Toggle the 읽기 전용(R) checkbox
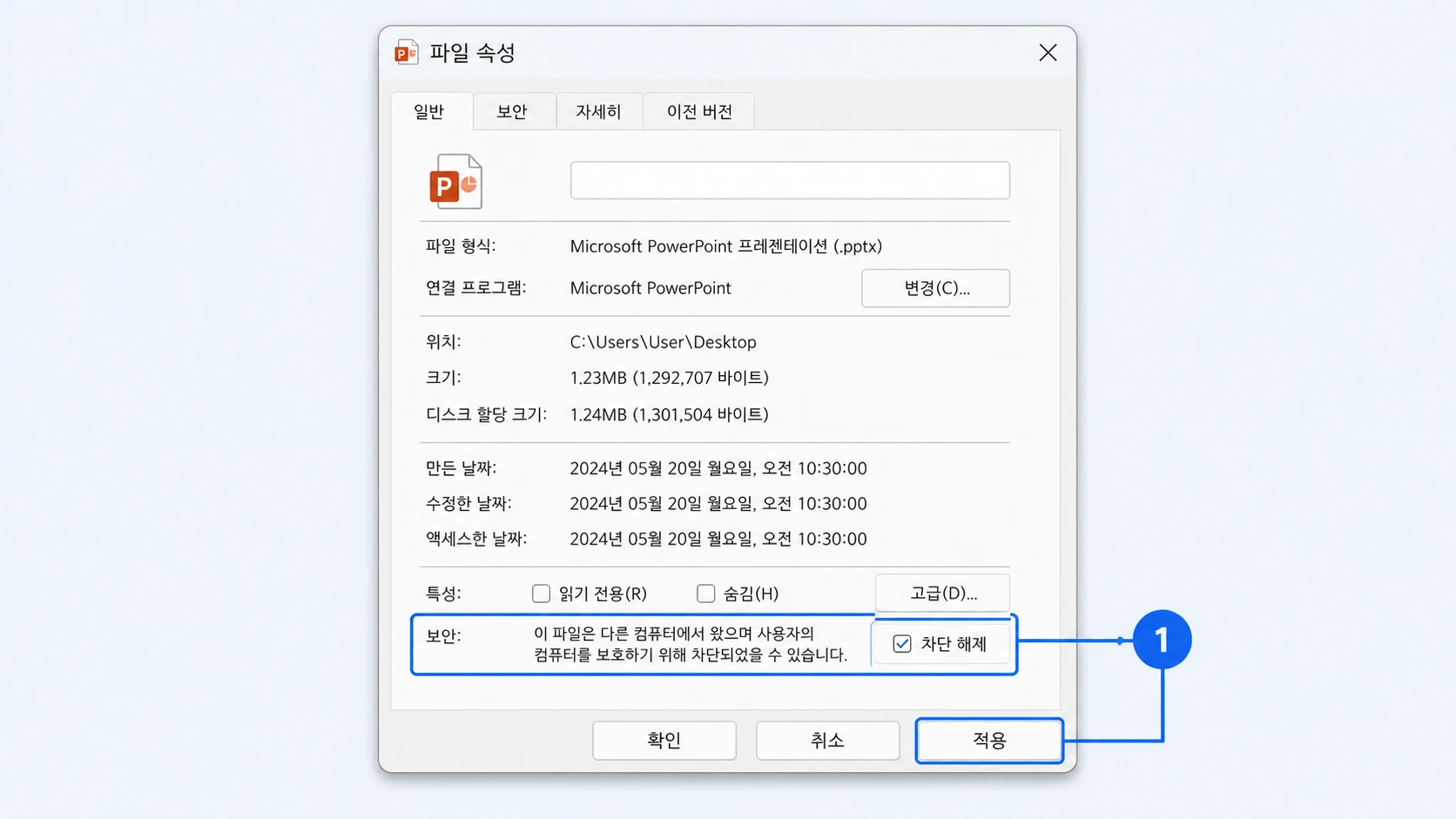This screenshot has width=1456, height=819. tap(541, 594)
